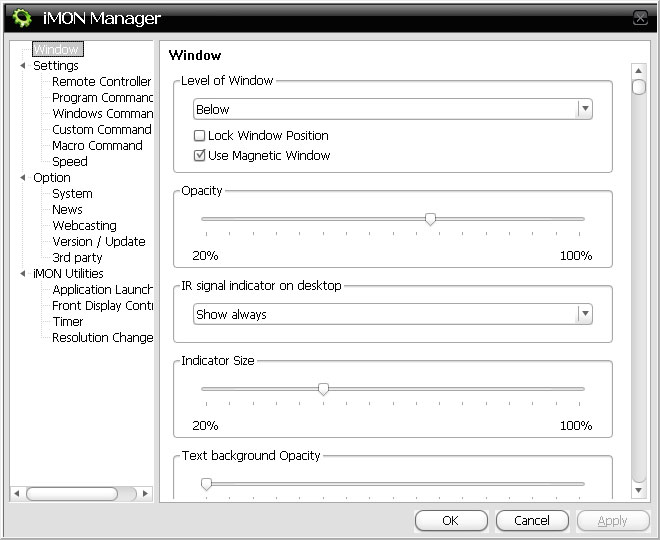The image size is (660, 540).
Task: Collapse the iMON Utilities tree node
Action: 23,274
